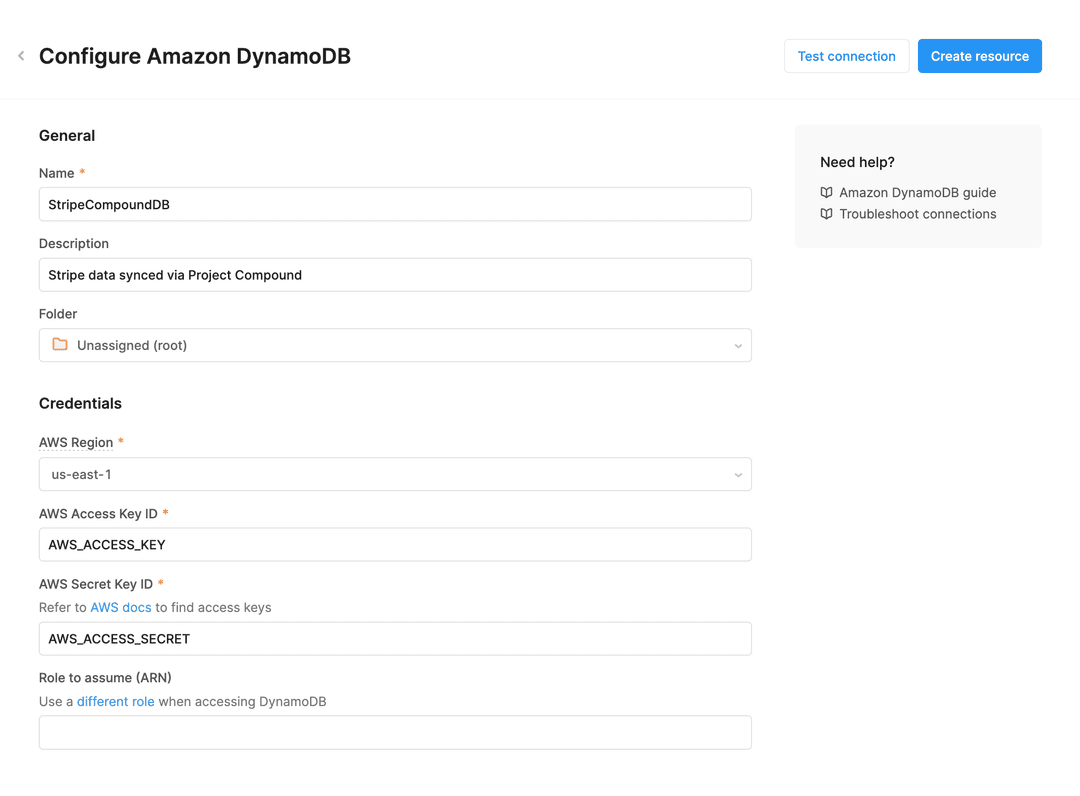Open the Amazon DynamoDB guide link

(917, 192)
